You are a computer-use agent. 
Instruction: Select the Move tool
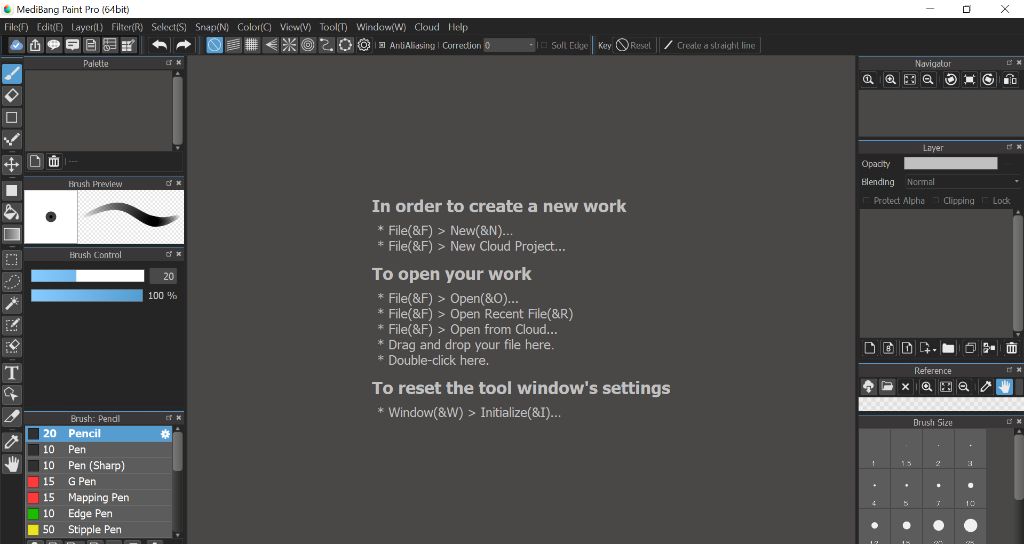tap(12, 164)
